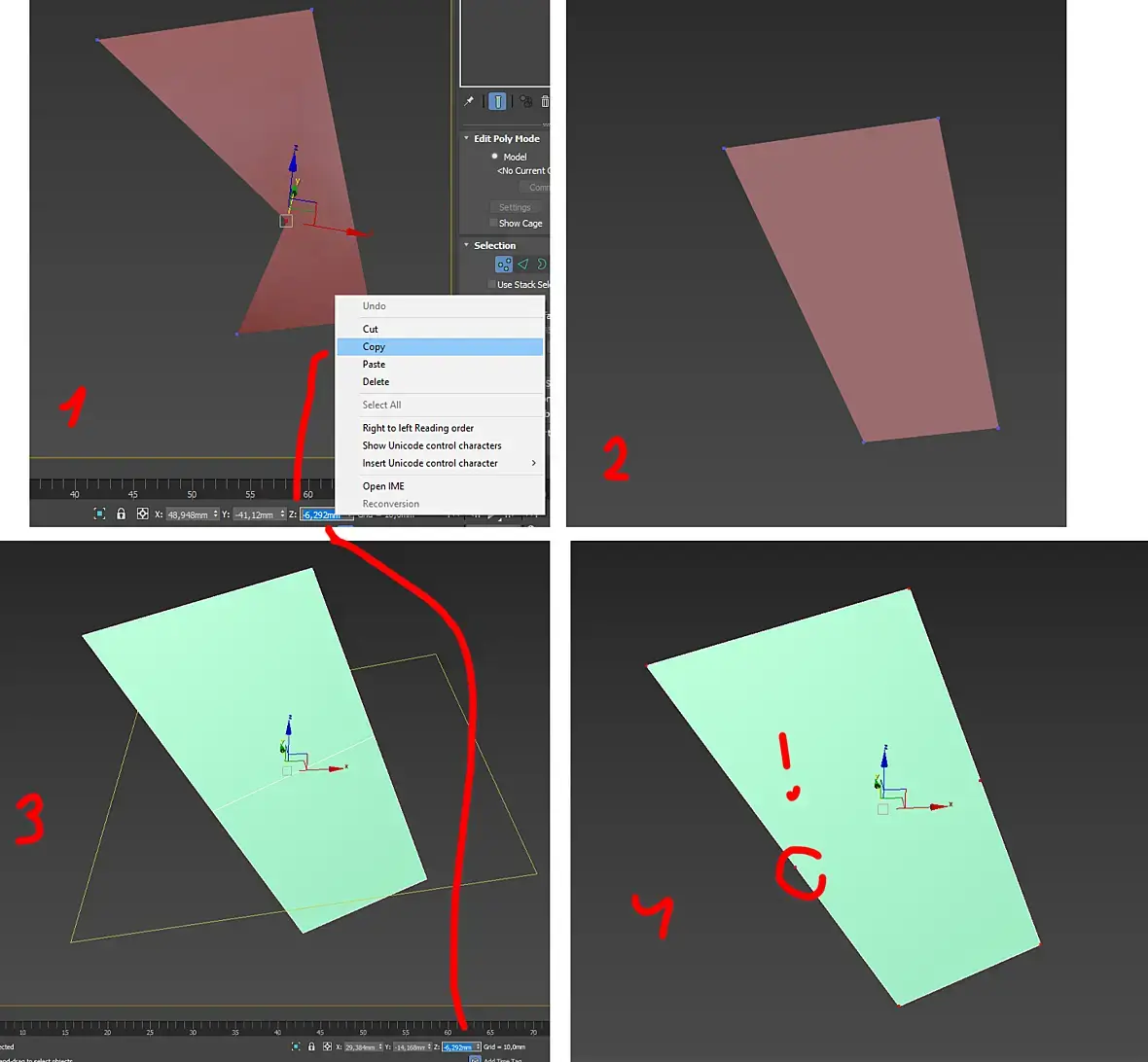The image size is (1148, 1062).
Task: Enable Use Stack Selection checkbox
Action: 492,284
